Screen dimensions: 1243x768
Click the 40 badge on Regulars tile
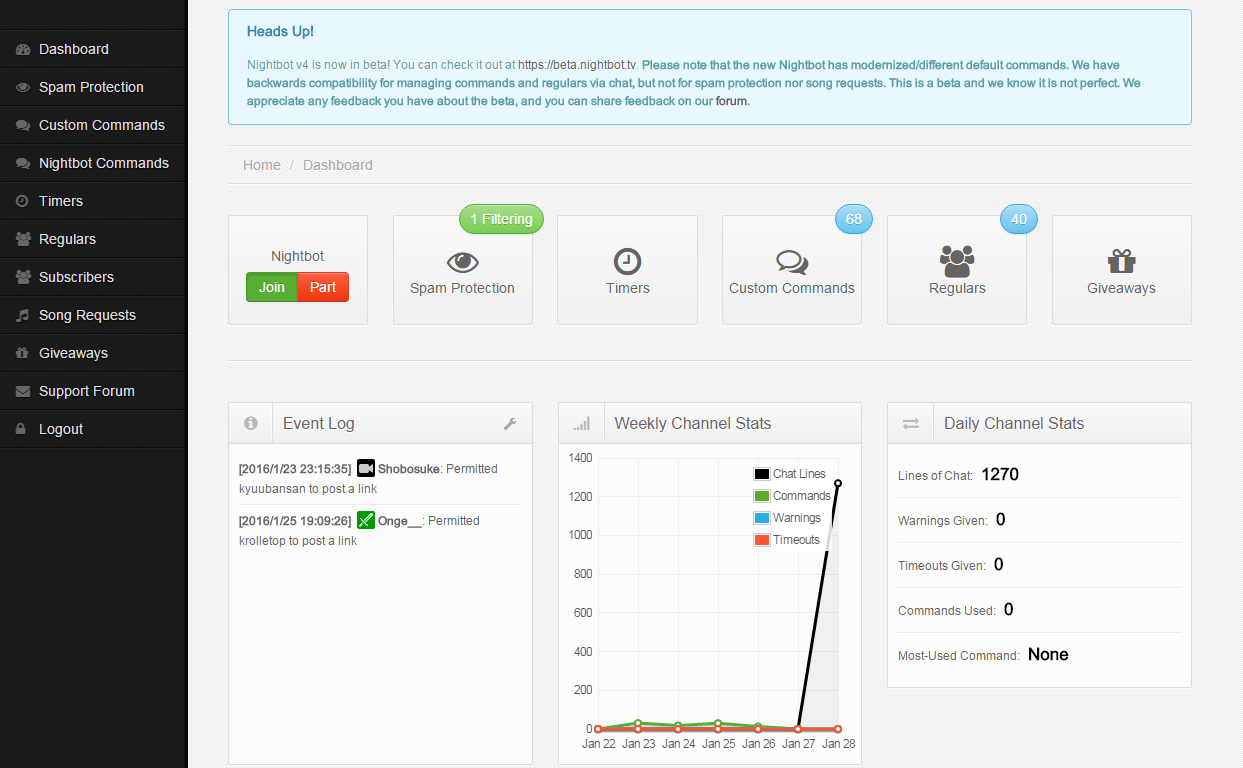pos(1018,219)
